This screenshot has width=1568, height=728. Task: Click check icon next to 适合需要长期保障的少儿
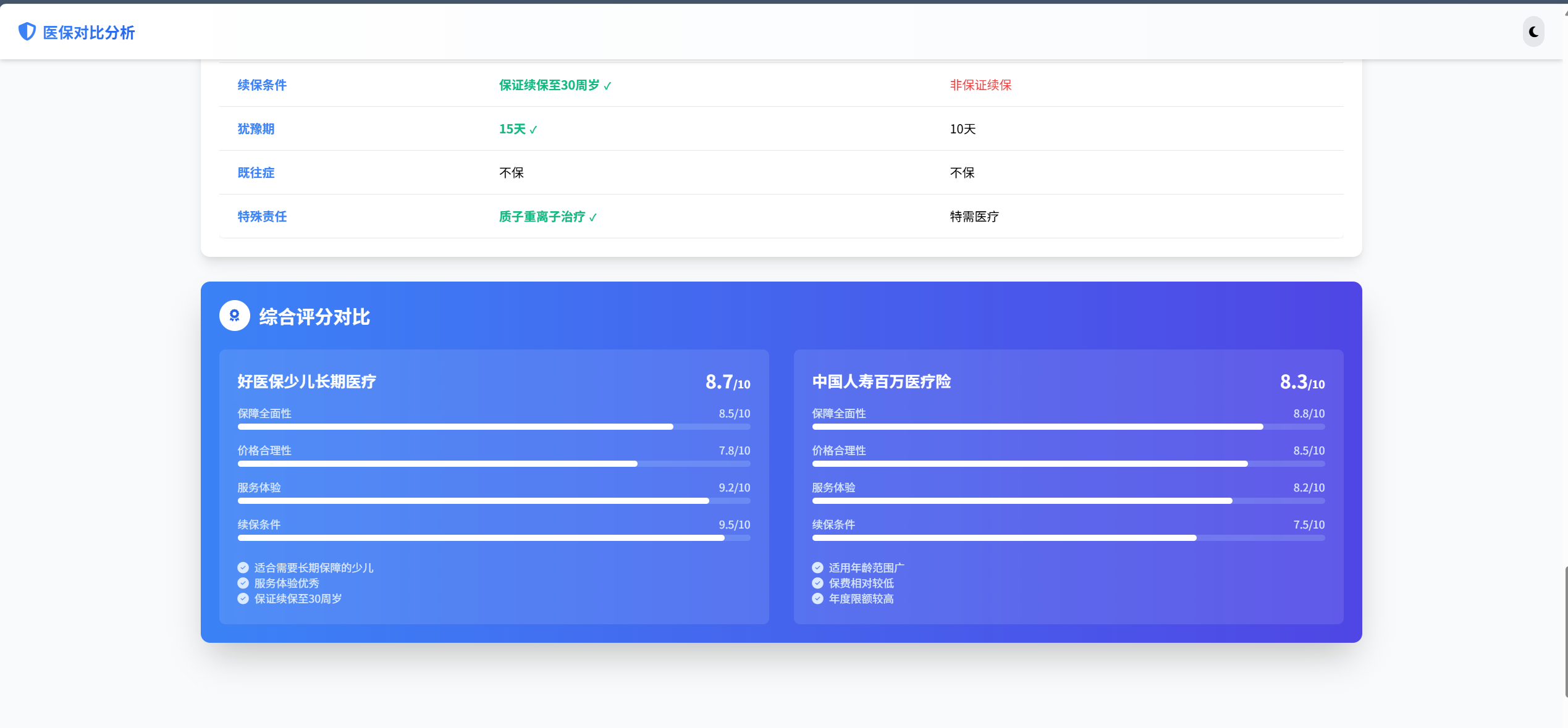[243, 567]
